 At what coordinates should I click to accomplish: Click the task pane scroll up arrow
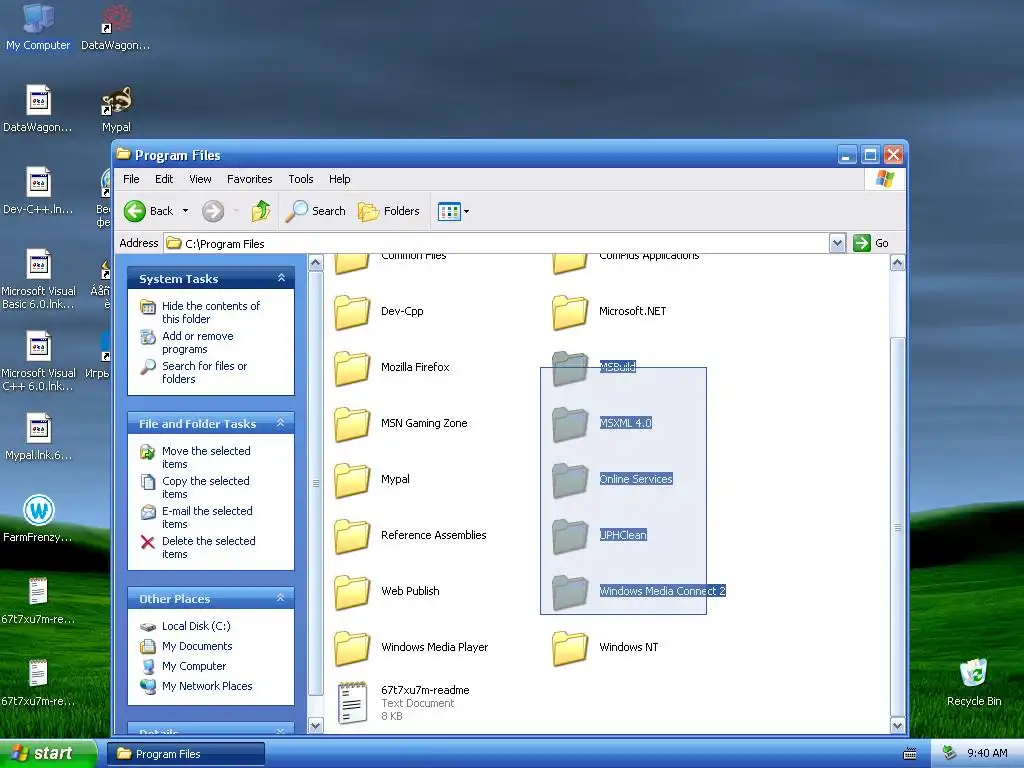(x=315, y=263)
